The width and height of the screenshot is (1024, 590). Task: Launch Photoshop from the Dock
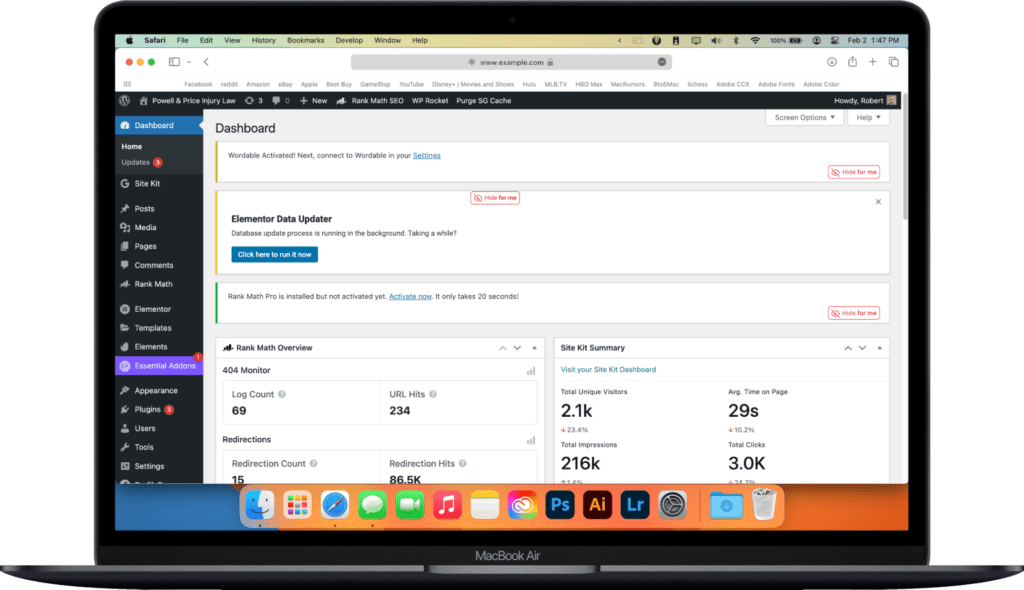[560, 505]
